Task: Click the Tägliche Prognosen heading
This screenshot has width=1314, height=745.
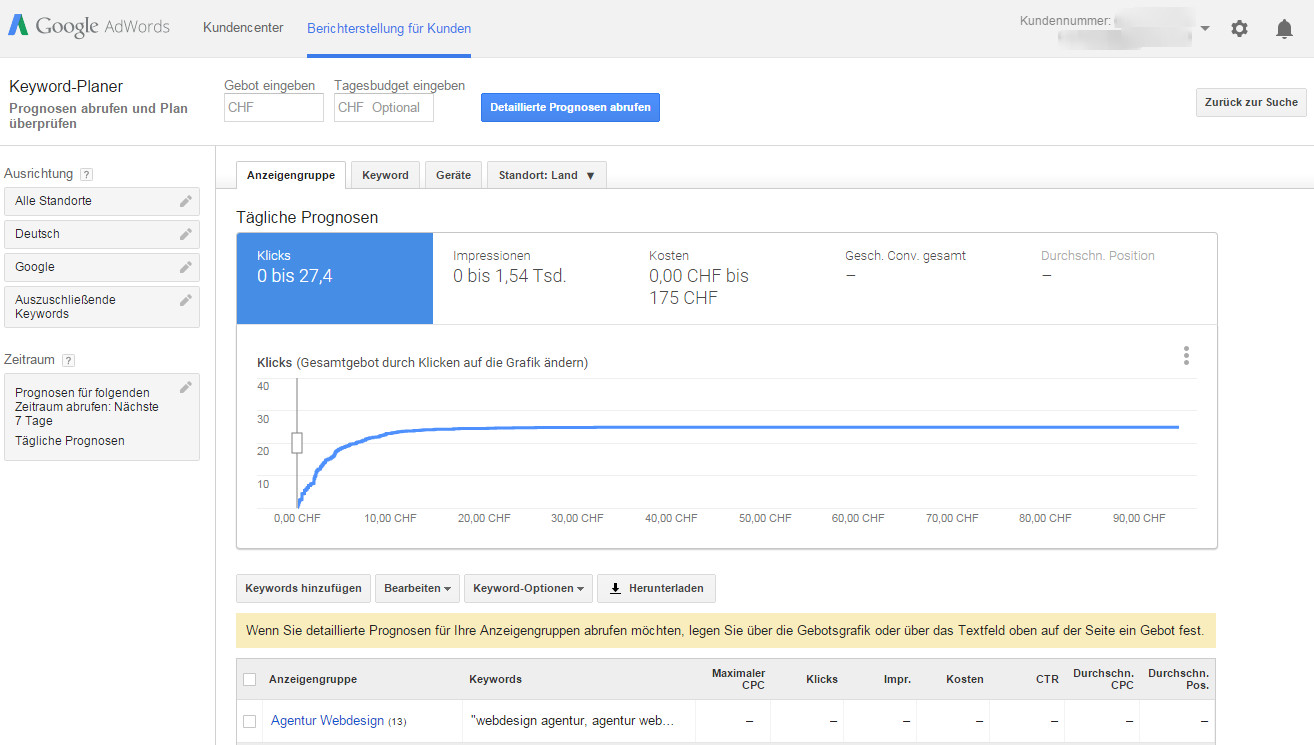Action: pos(307,217)
